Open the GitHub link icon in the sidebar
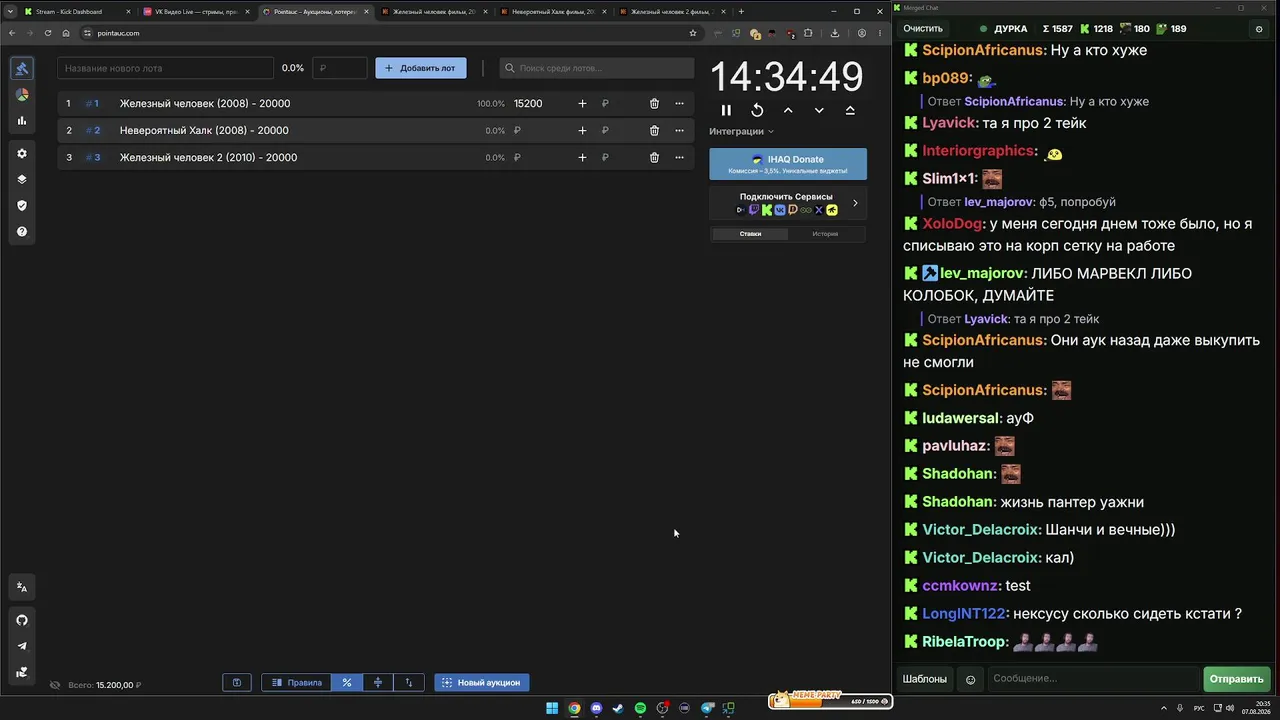Image resolution: width=1280 pixels, height=720 pixels. (x=22, y=620)
